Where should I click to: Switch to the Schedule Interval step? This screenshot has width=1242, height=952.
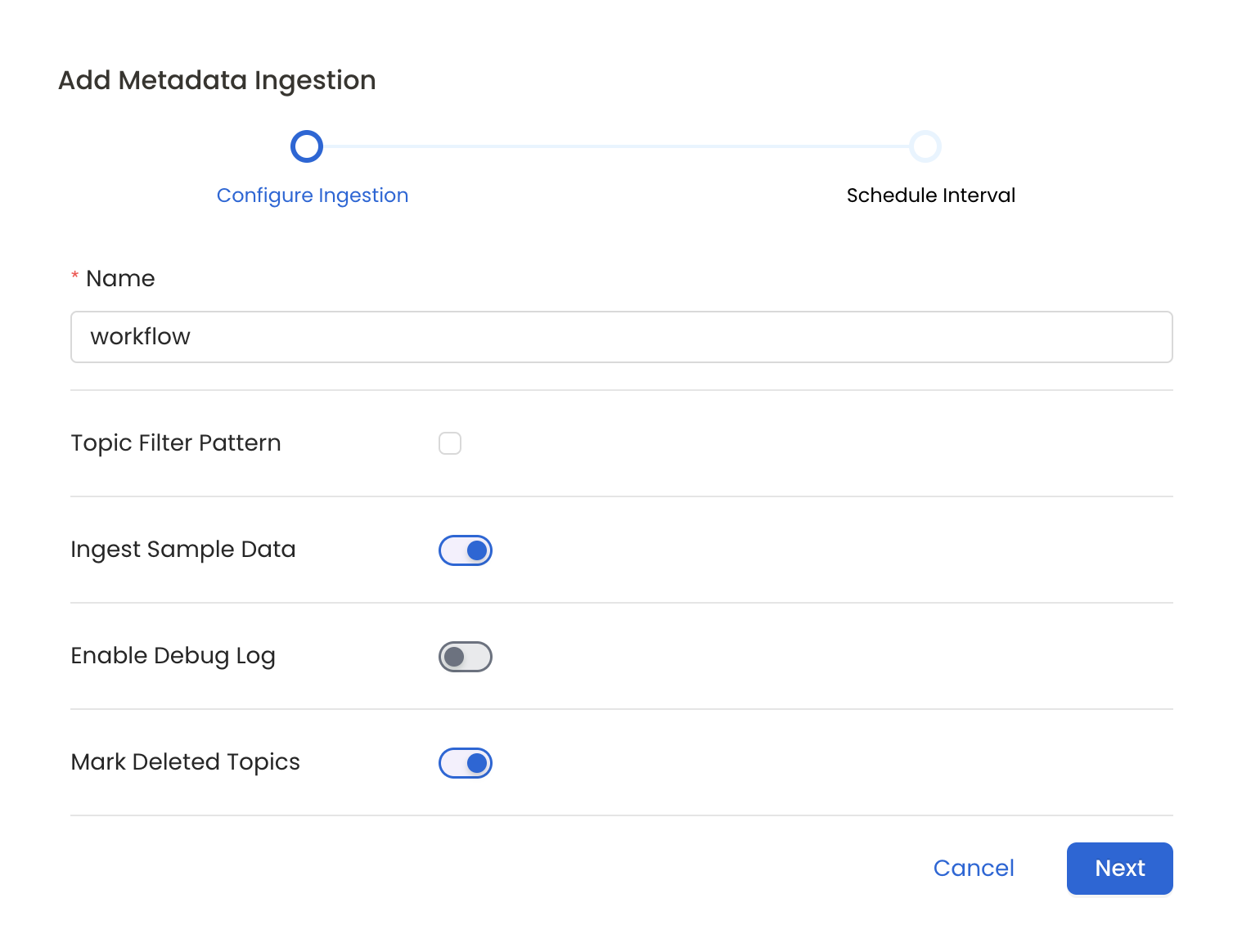(x=931, y=195)
